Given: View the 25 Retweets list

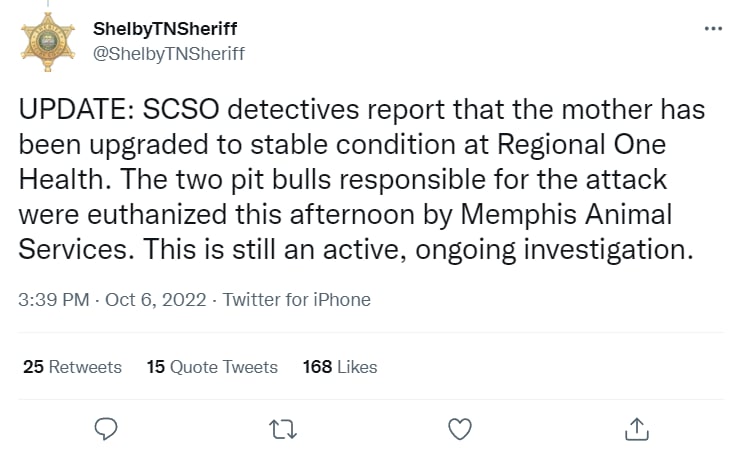Looking at the screenshot, I should (72, 367).
